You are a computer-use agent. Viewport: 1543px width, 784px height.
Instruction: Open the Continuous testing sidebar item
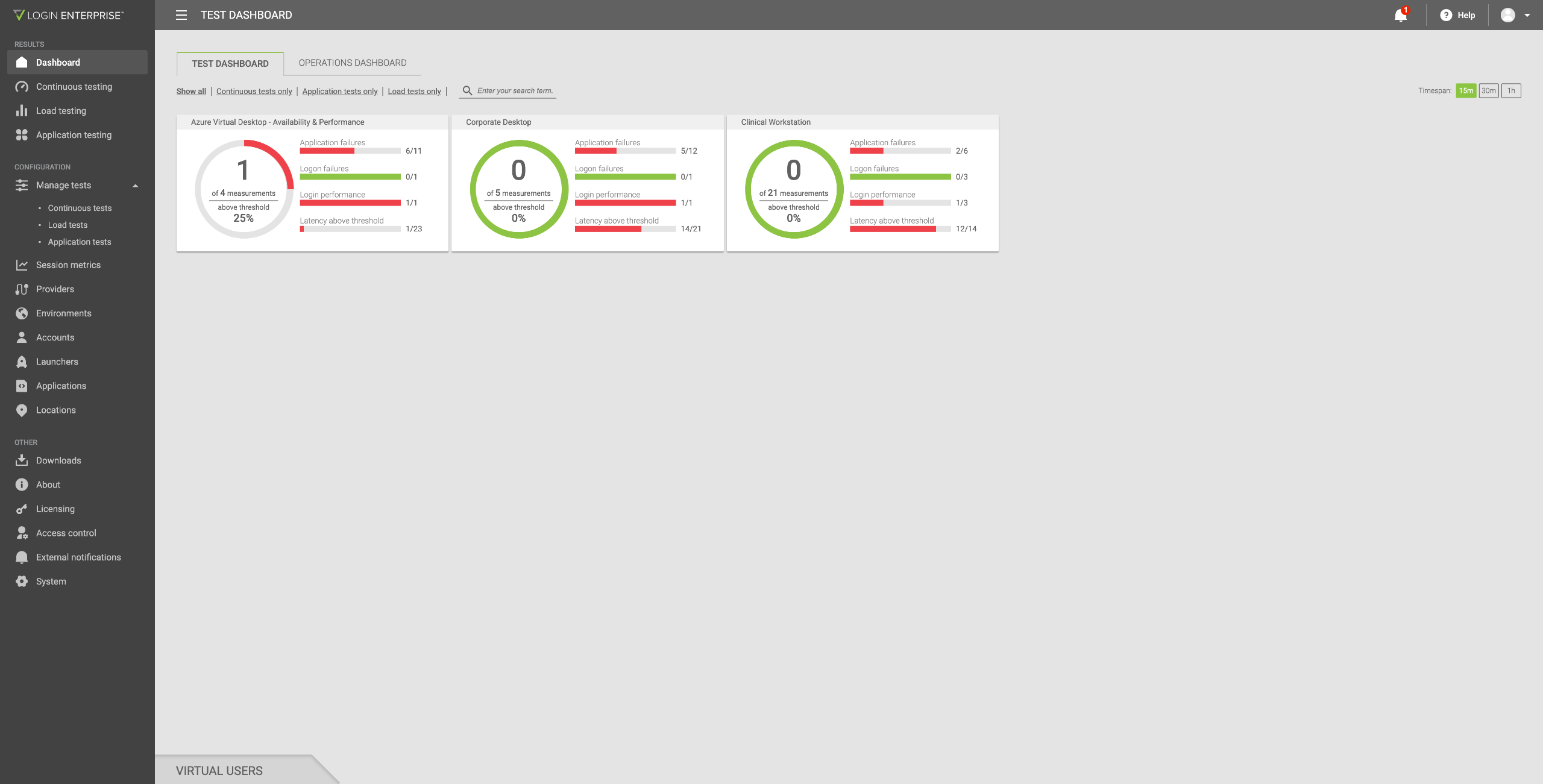click(x=74, y=87)
